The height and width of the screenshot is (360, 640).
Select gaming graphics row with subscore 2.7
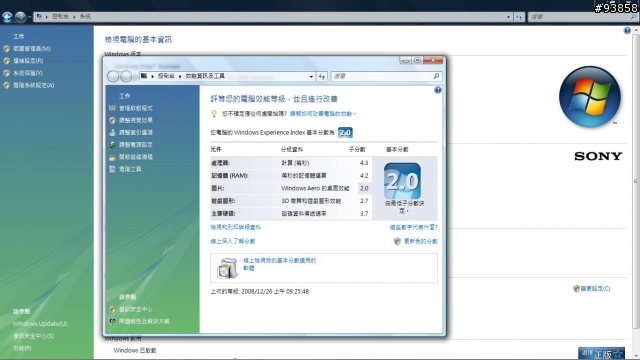pyautogui.click(x=291, y=201)
